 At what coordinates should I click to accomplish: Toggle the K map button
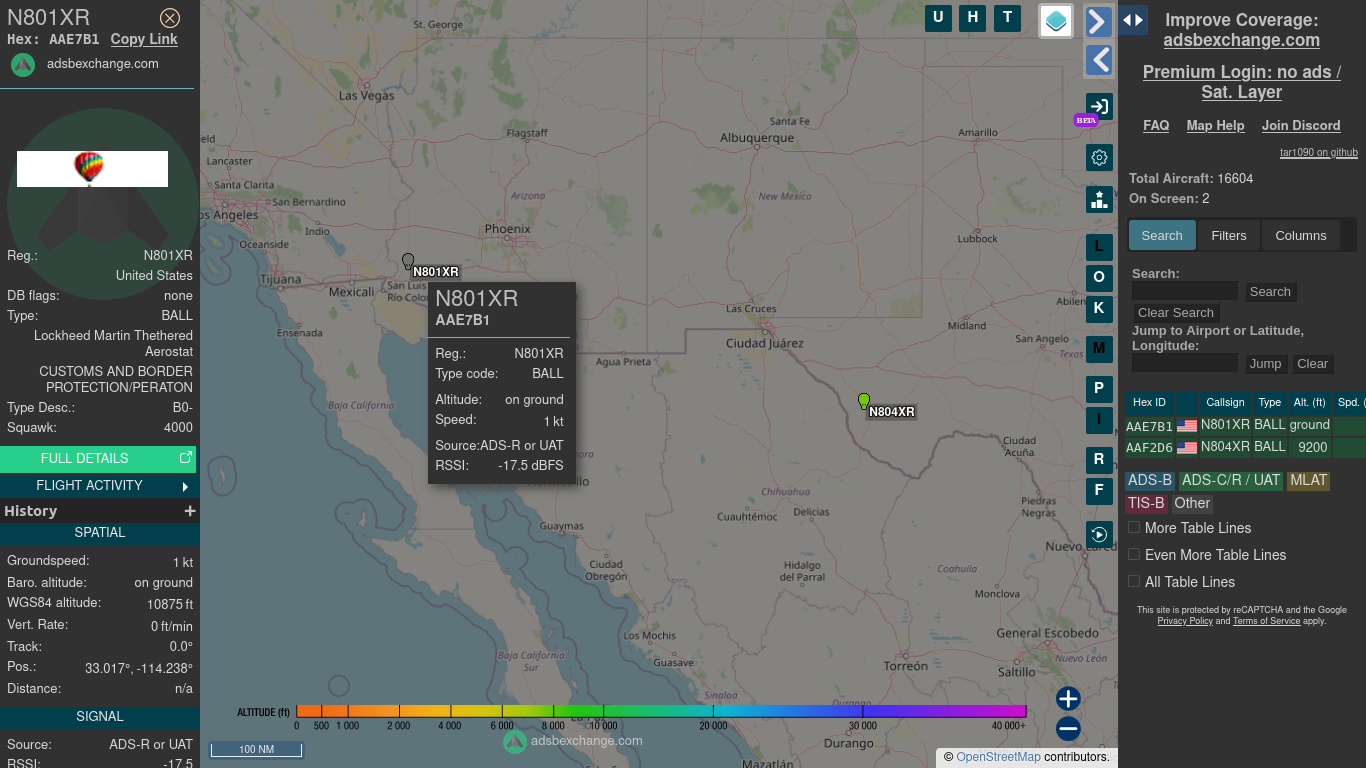[x=1099, y=308]
